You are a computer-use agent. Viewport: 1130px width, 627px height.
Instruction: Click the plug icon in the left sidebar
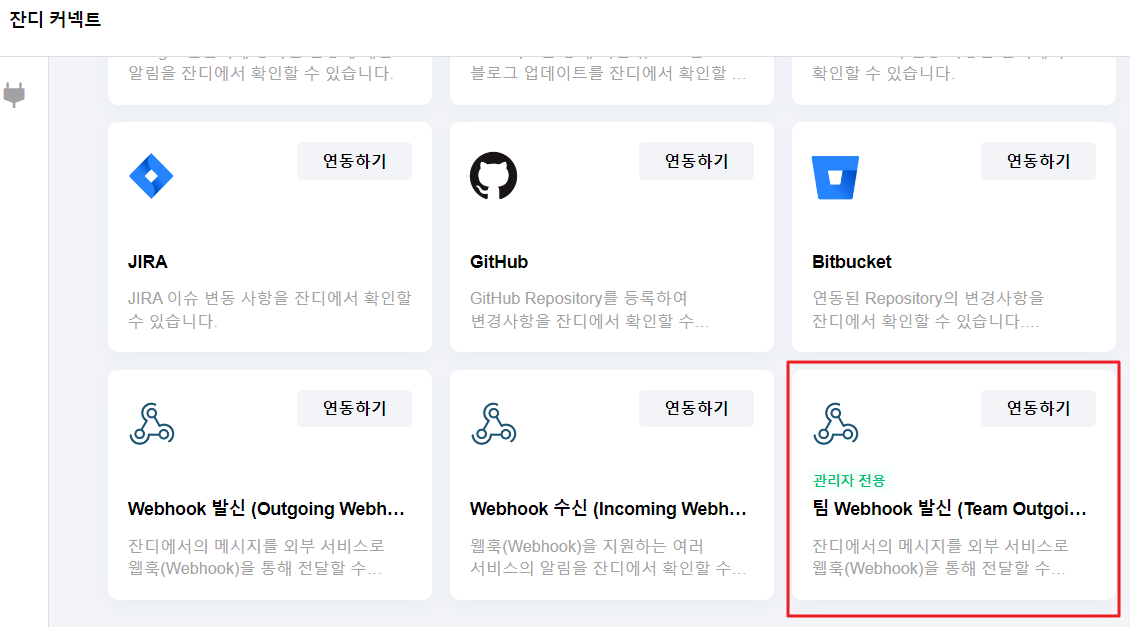pyautogui.click(x=14, y=95)
